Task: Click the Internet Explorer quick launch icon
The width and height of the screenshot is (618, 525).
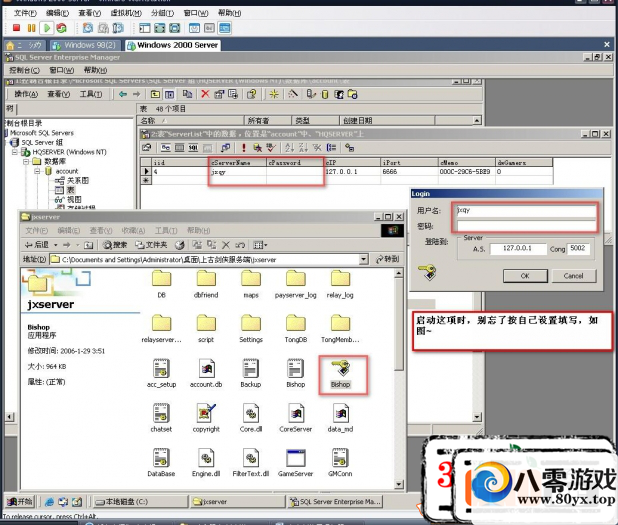Action: (x=49, y=502)
